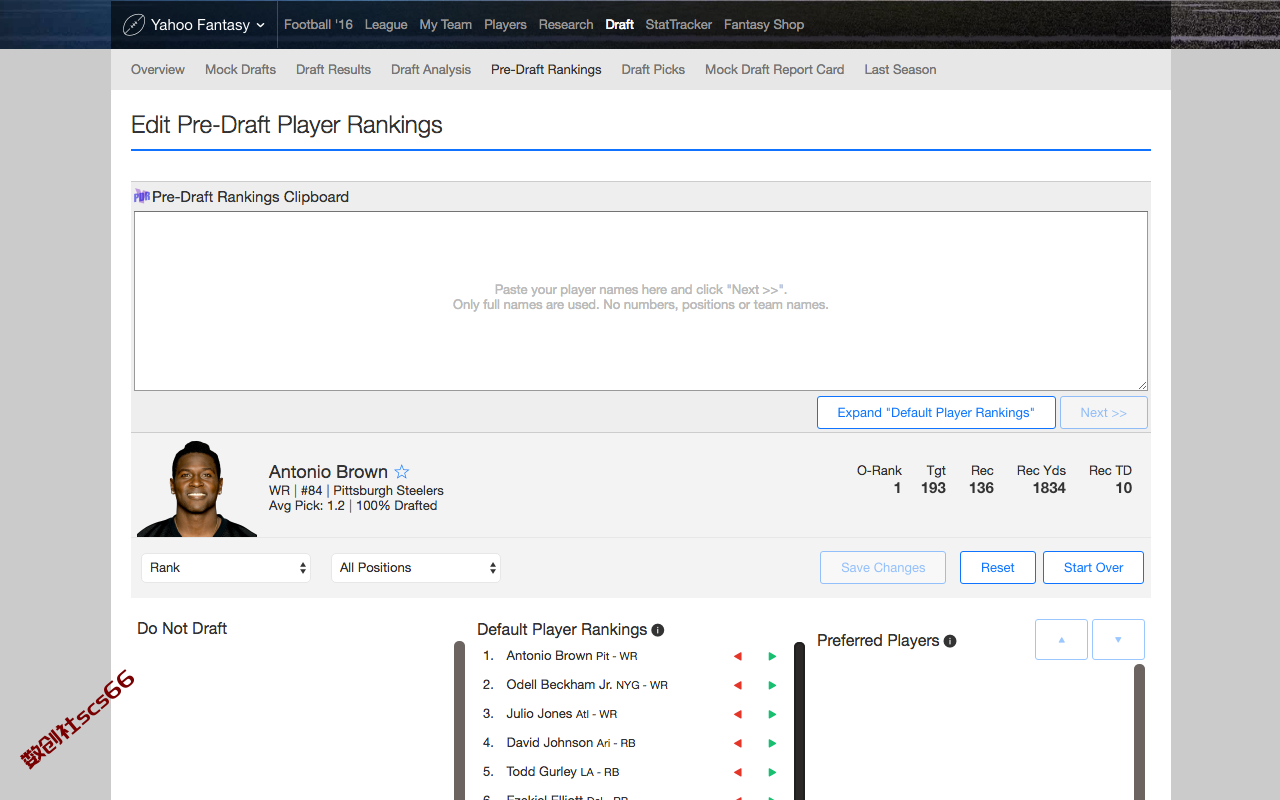Image resolution: width=1280 pixels, height=800 pixels.
Task: Click the Antonio Brown name heading
Action: (328, 472)
